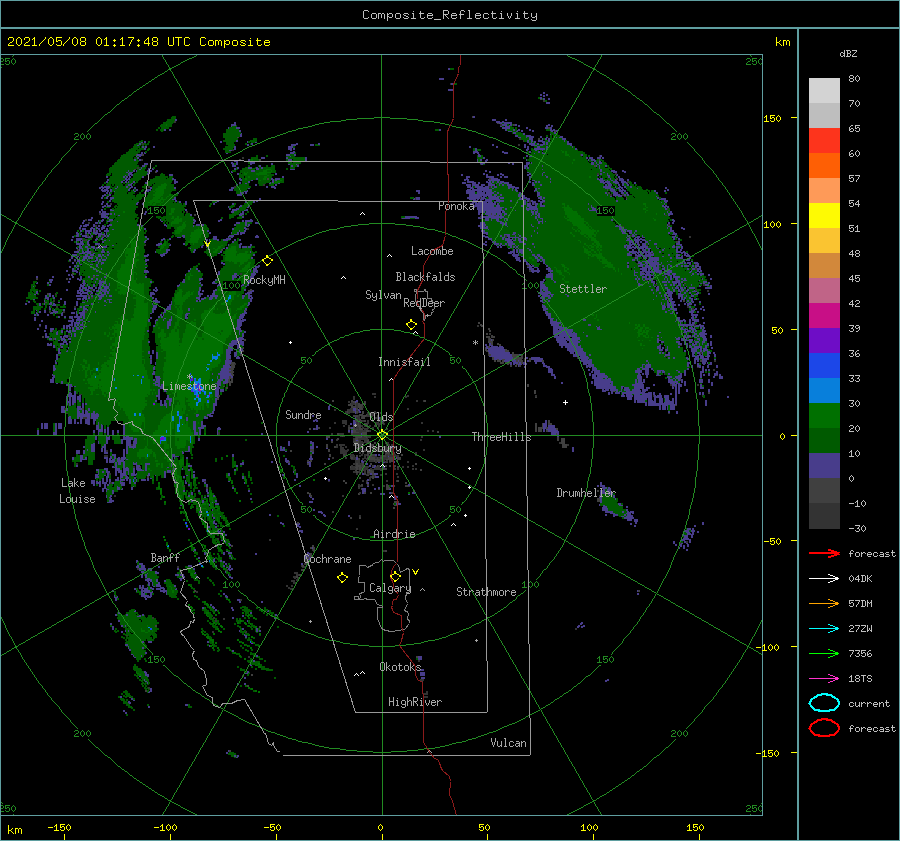Click the 0 dBZ dark gray swatch
This screenshot has height=841, width=900.
[824, 490]
